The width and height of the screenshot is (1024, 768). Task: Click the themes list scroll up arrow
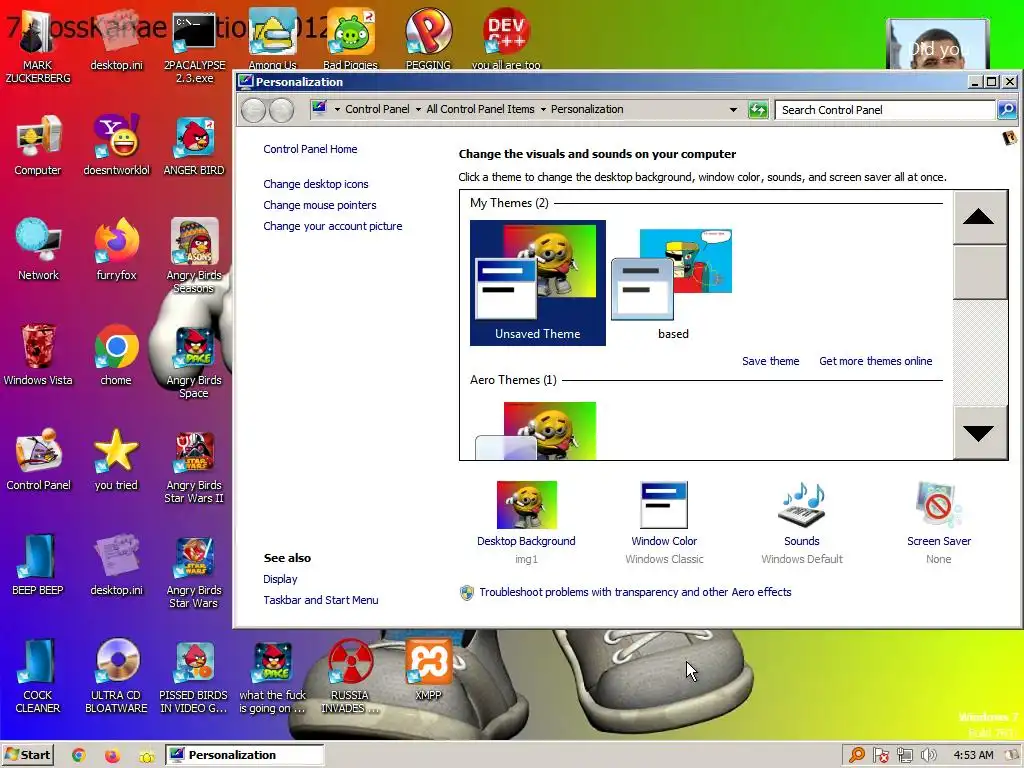(979, 217)
